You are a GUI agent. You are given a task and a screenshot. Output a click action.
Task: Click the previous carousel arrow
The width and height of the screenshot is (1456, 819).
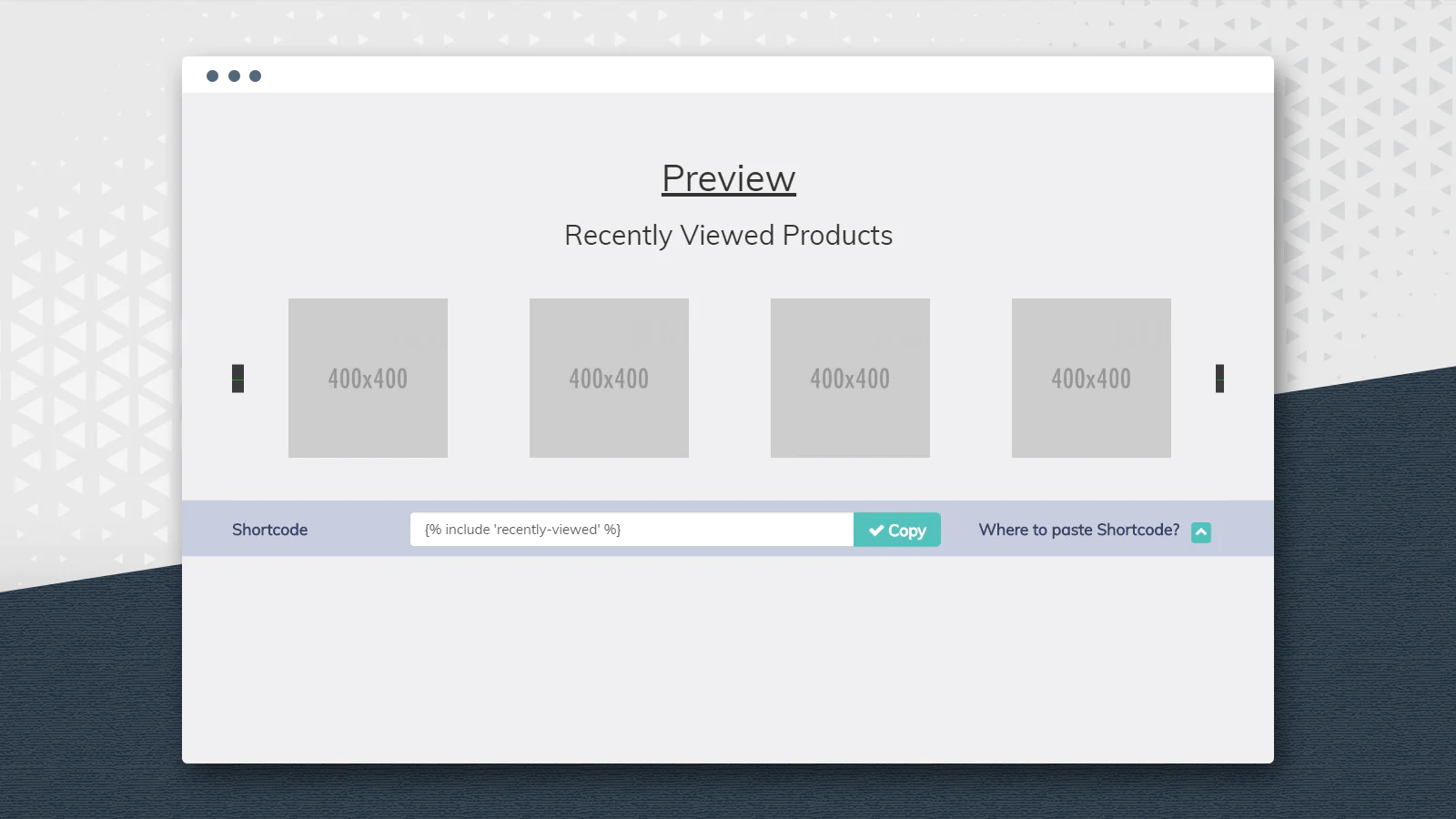(x=238, y=379)
